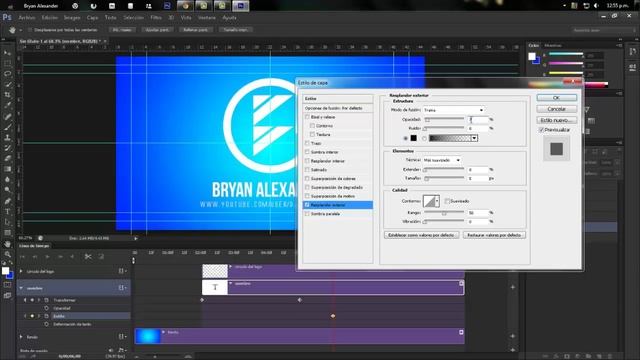Image resolution: width=640 pixels, height=360 pixels.
Task: Select the Healing Brush tool
Action: coord(7,116)
